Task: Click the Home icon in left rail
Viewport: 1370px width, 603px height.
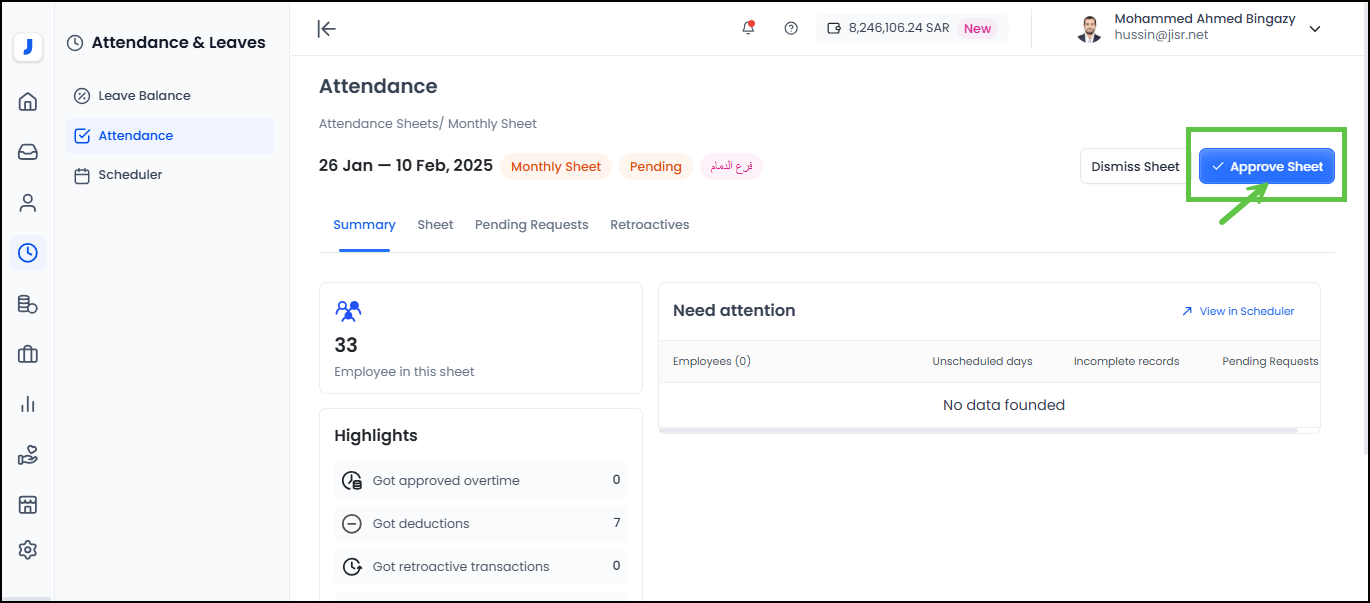Action: click(x=28, y=101)
